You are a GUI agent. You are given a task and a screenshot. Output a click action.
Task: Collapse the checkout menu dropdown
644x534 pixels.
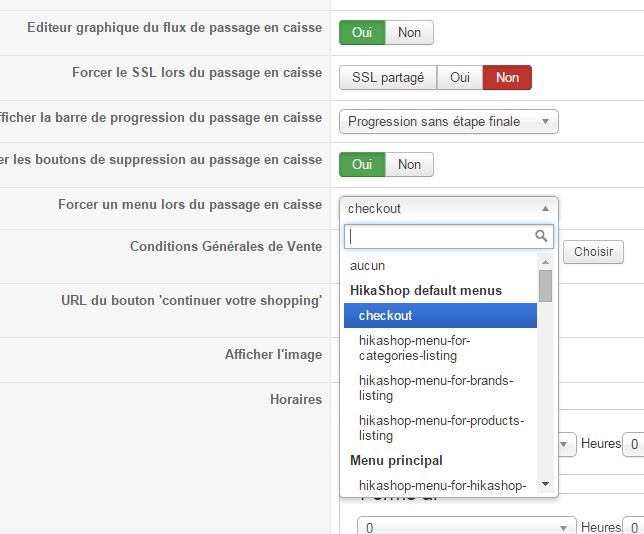point(448,208)
